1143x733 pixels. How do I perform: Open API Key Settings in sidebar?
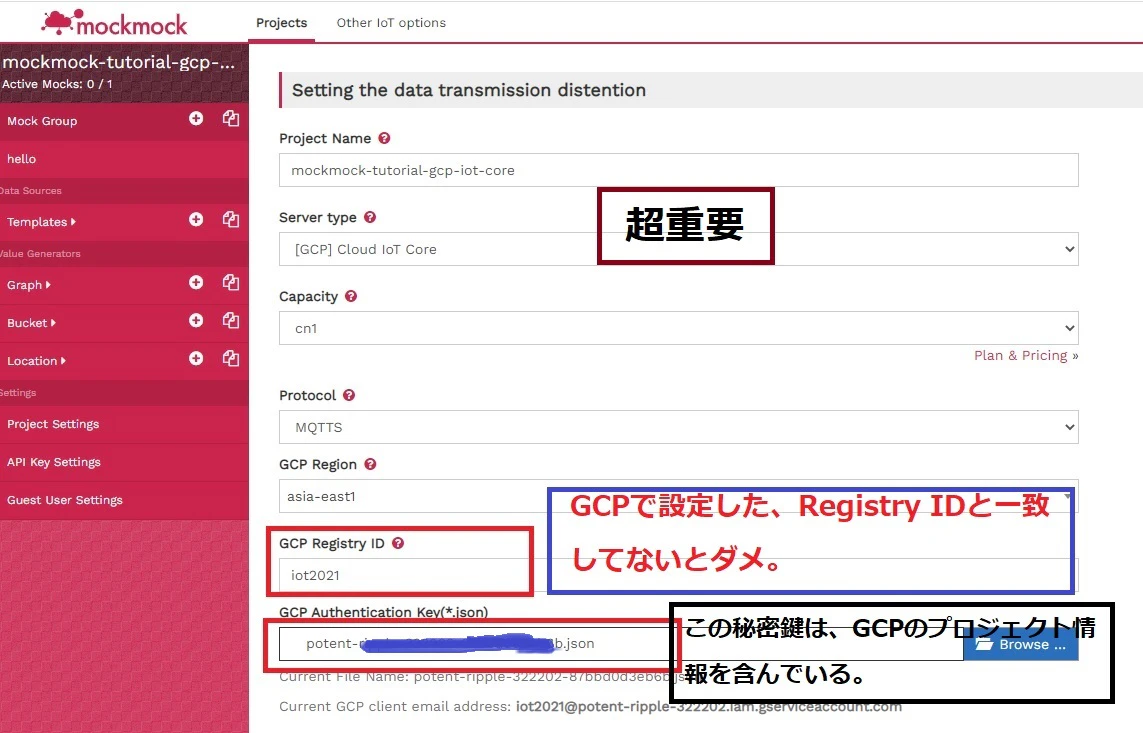(x=124, y=462)
